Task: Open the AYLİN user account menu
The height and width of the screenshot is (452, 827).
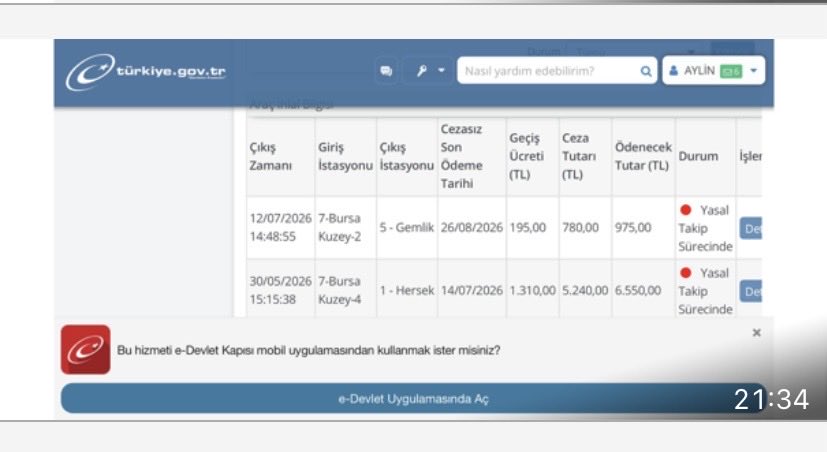Action: pos(713,70)
